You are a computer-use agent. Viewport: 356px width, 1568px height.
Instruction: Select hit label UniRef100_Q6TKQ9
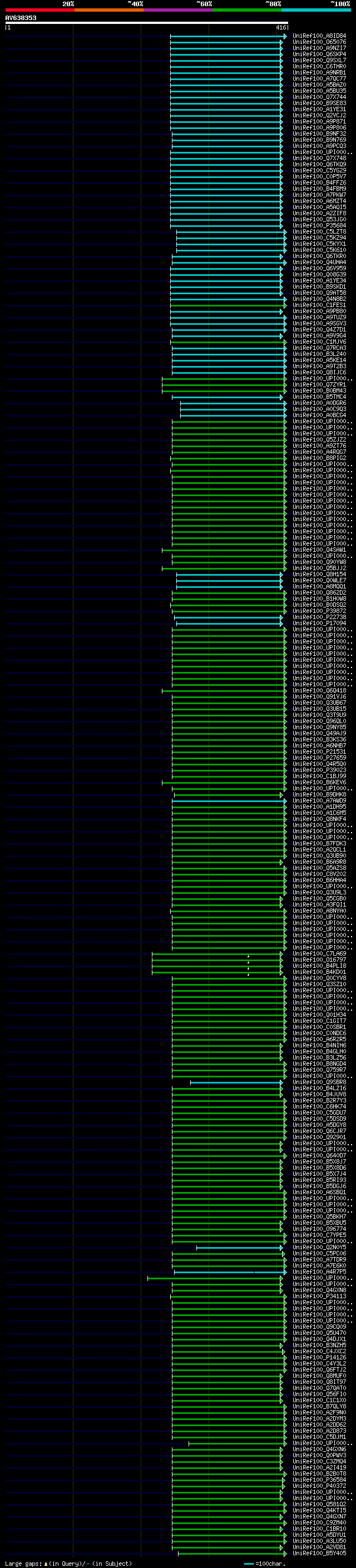319,164
